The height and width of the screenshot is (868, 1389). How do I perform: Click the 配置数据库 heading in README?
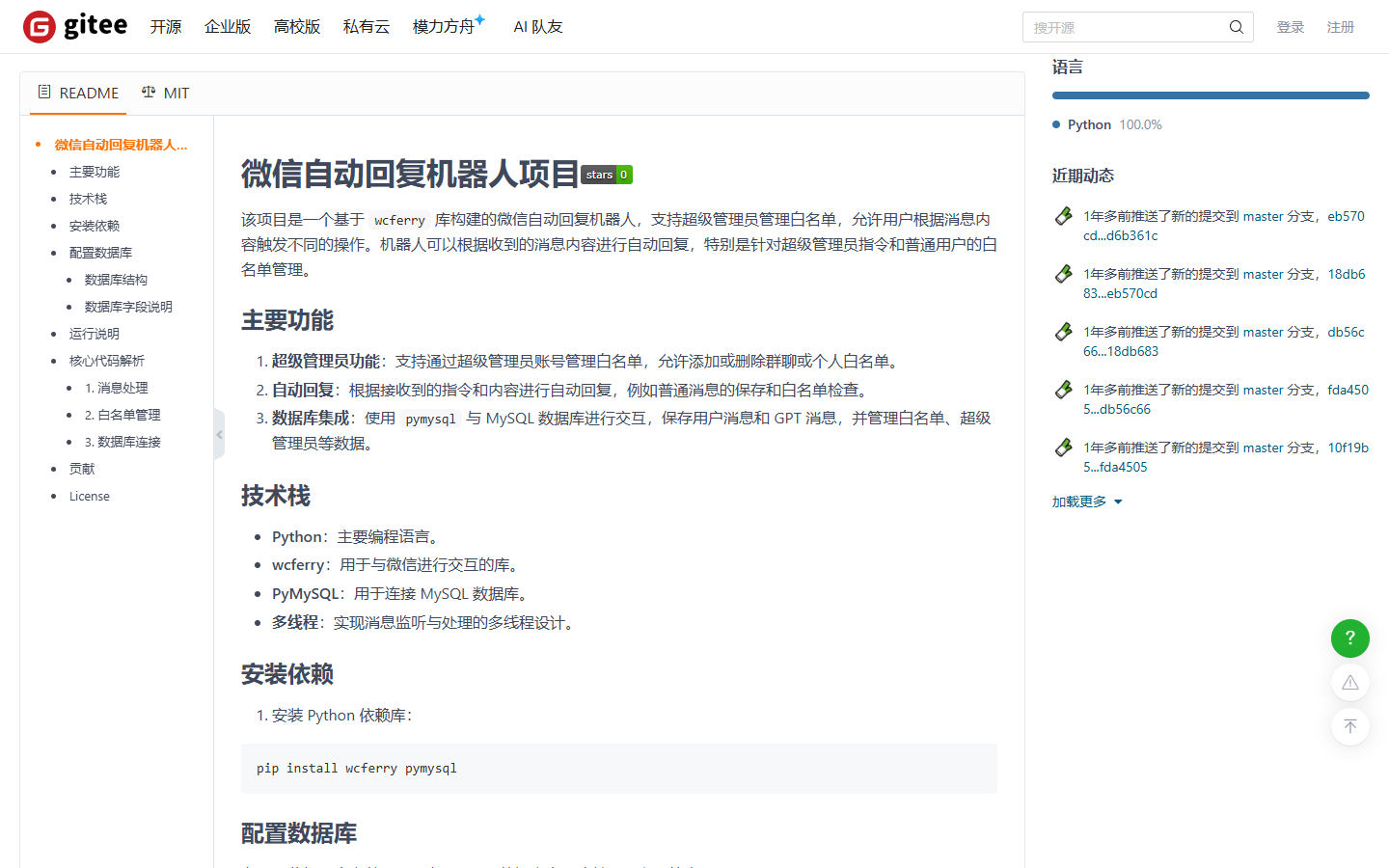(299, 833)
